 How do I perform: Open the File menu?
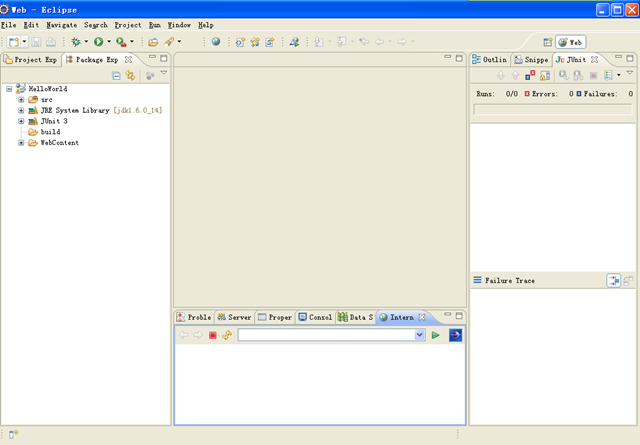[9, 25]
